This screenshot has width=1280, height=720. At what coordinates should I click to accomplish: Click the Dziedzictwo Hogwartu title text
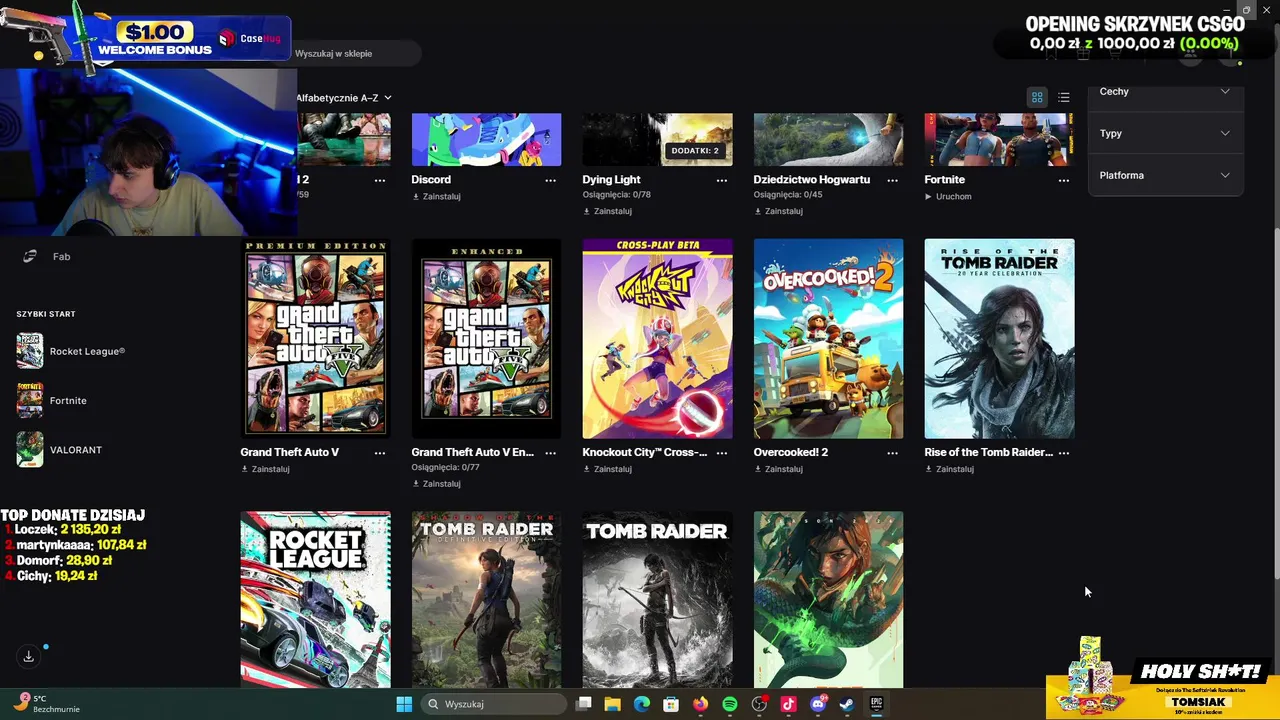coord(812,180)
